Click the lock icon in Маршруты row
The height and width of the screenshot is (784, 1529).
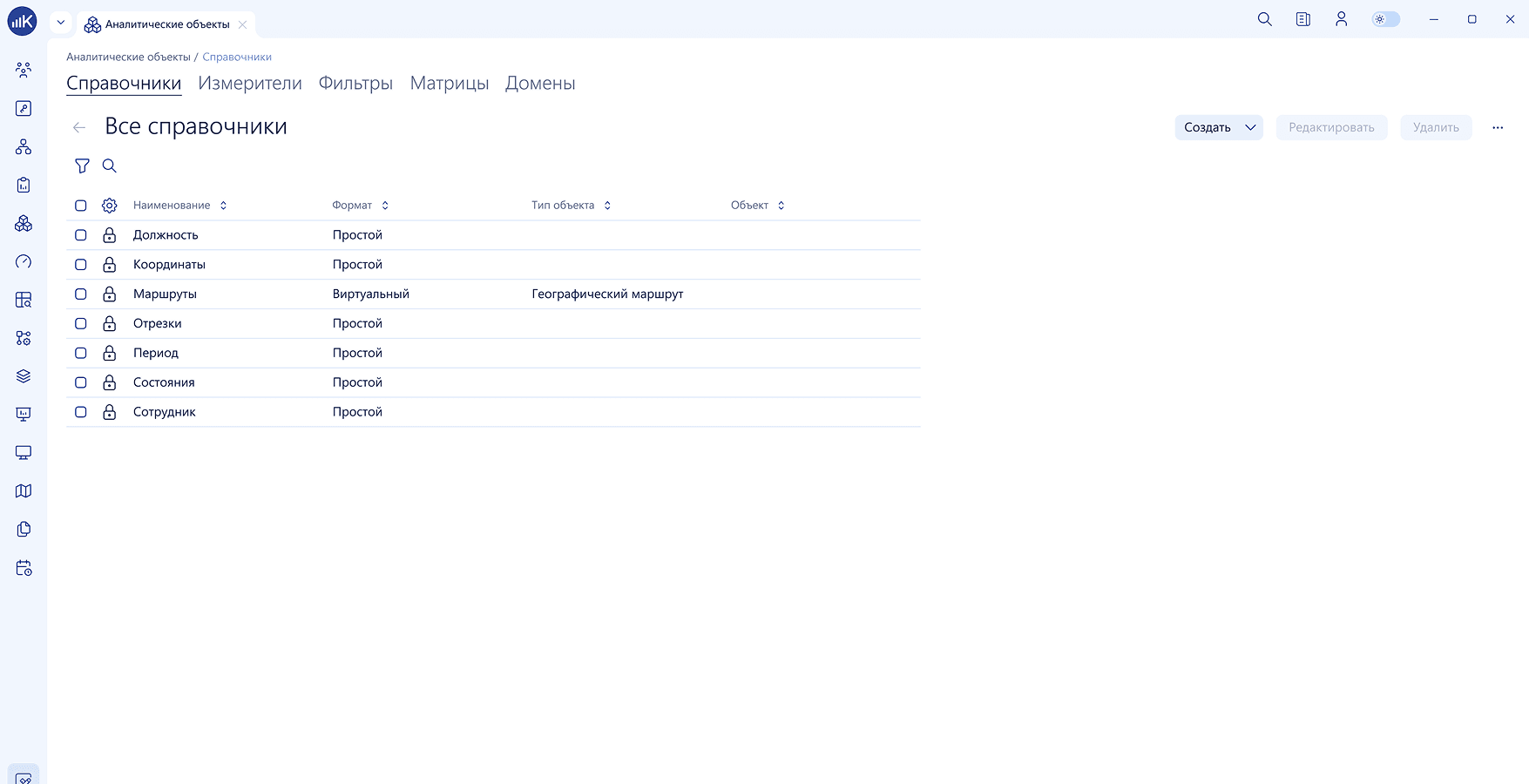109,294
